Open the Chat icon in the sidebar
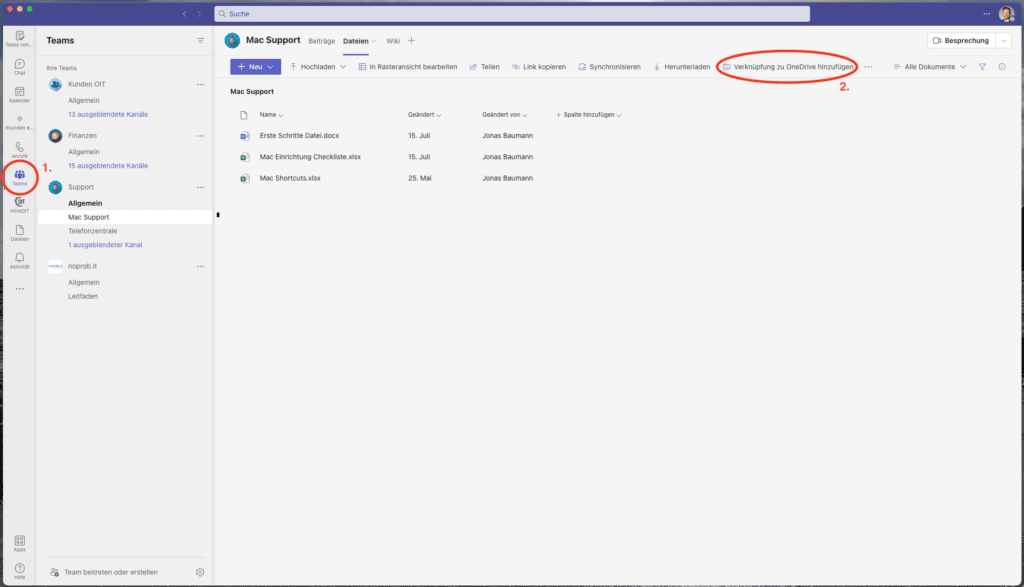Viewport: 1024px width, 587px height. (20, 62)
